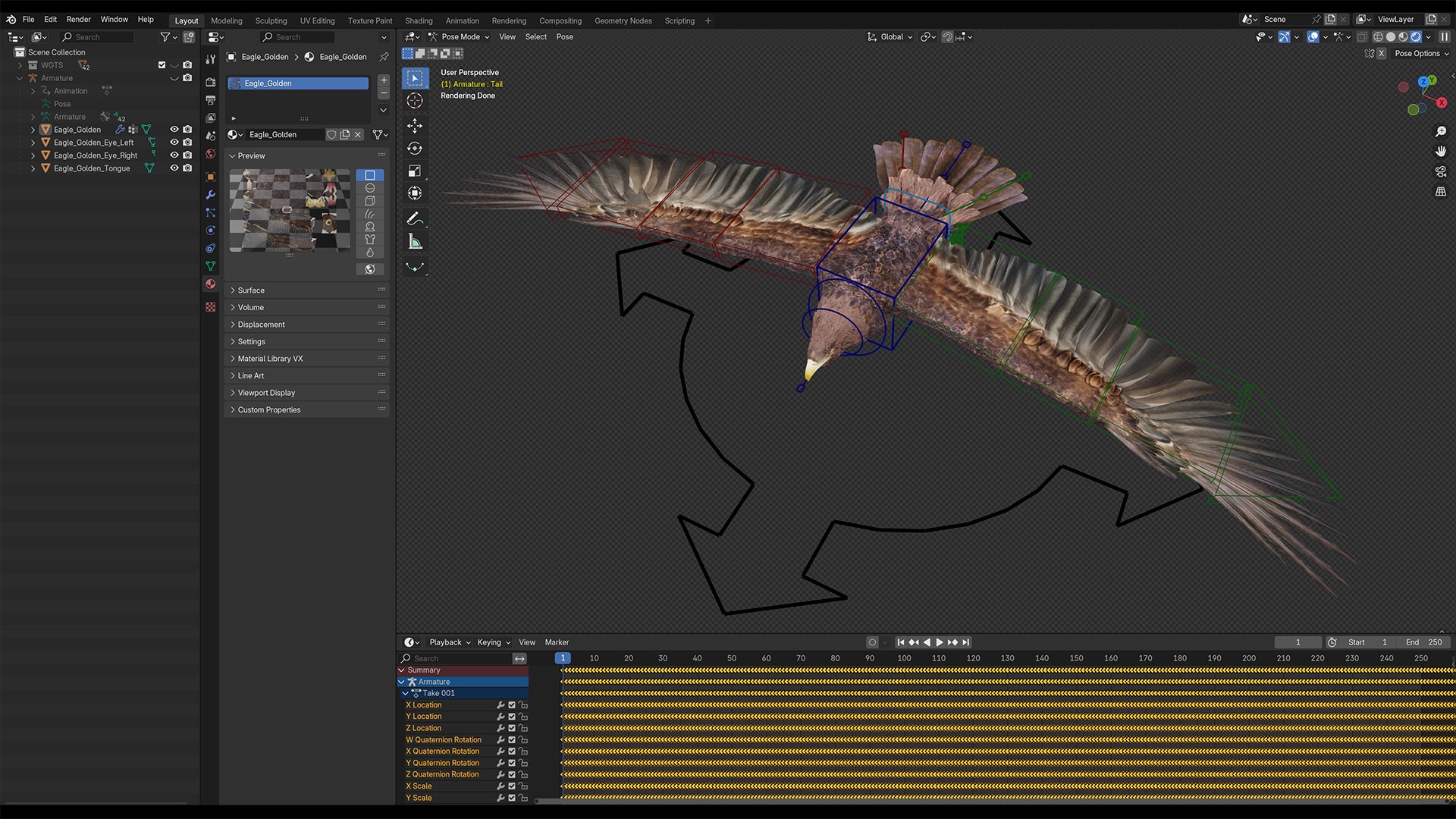Expand Eagle_Golden_Eye_Right in outliner
The width and height of the screenshot is (1456, 819).
(x=33, y=155)
